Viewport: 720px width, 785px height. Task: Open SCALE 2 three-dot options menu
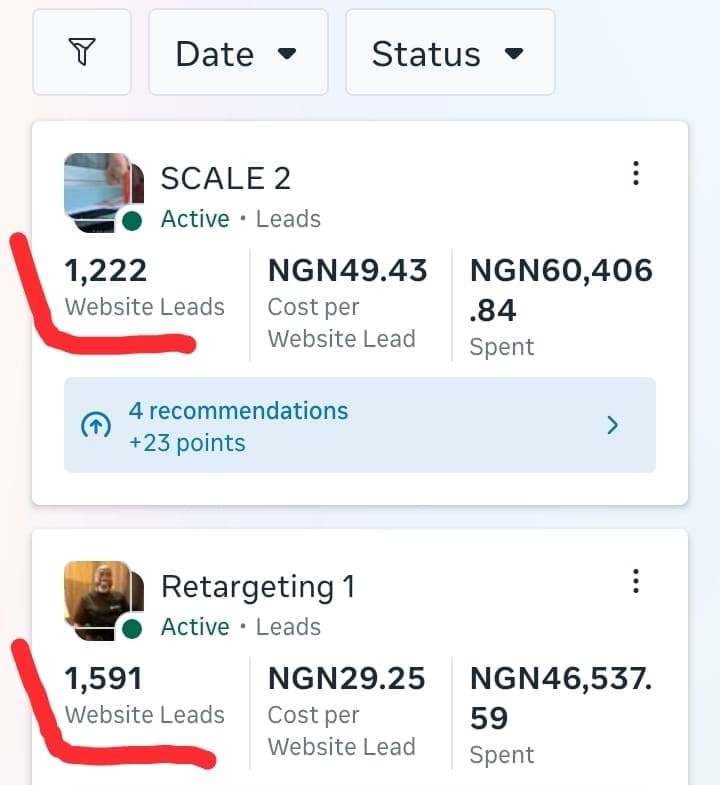coord(635,174)
